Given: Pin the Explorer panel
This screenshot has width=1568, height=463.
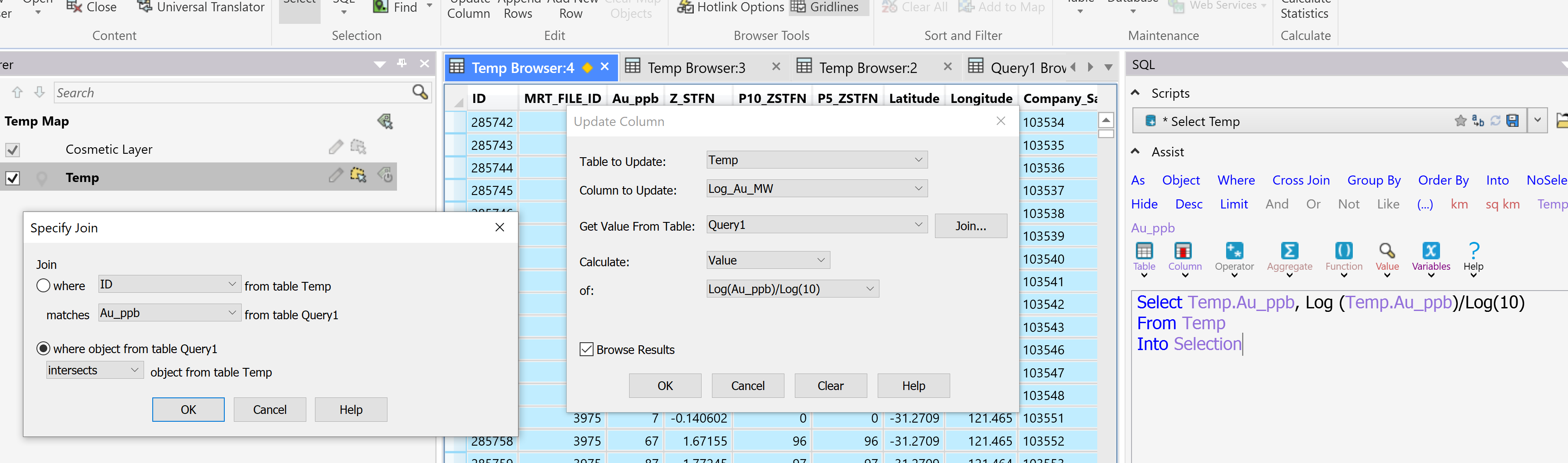Looking at the screenshot, I should 402,63.
